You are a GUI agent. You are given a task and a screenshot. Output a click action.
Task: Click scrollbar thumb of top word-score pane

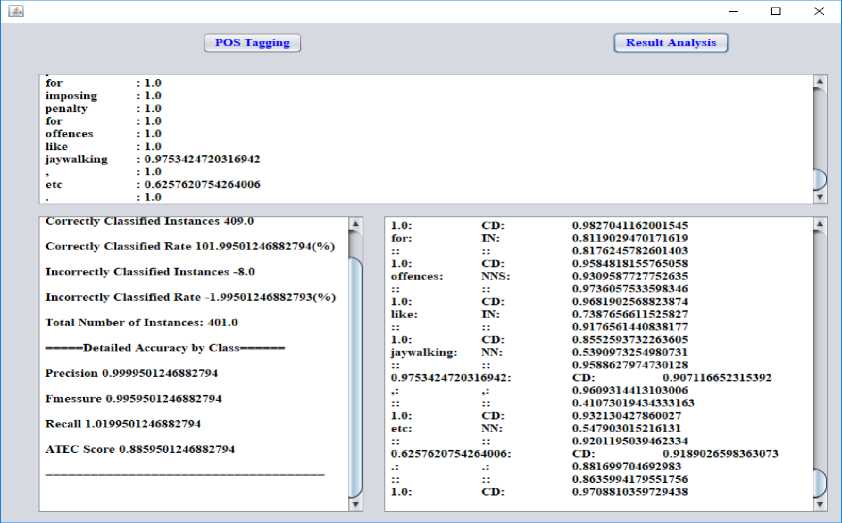tap(820, 179)
